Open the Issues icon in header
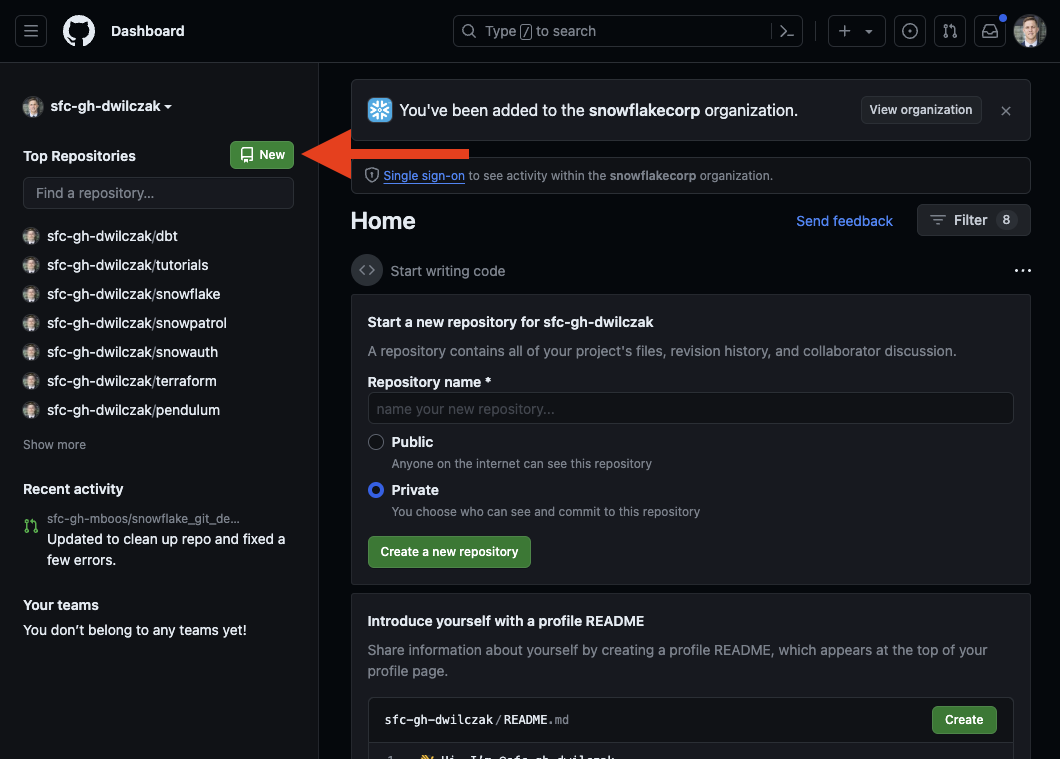 tap(910, 31)
